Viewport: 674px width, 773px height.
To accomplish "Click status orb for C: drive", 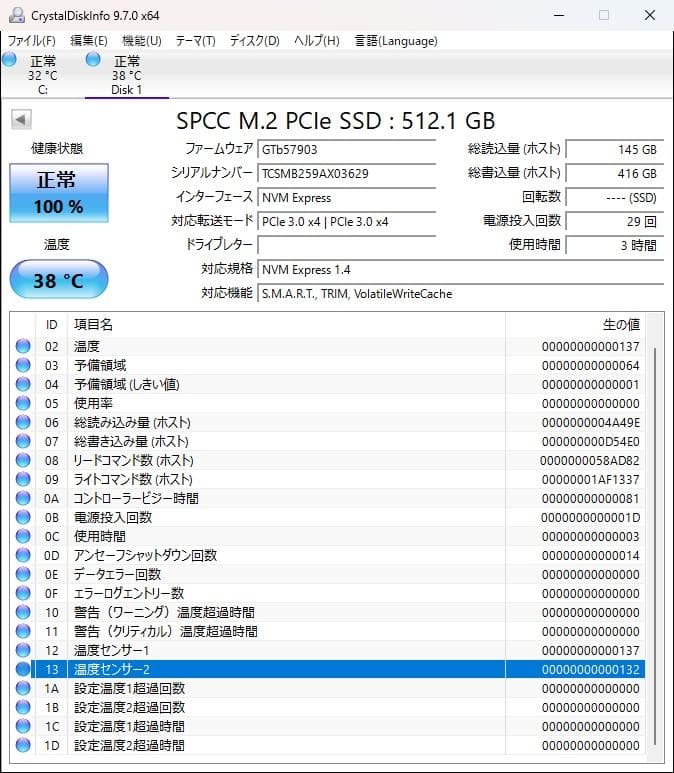I will pyautogui.click(x=9, y=60).
